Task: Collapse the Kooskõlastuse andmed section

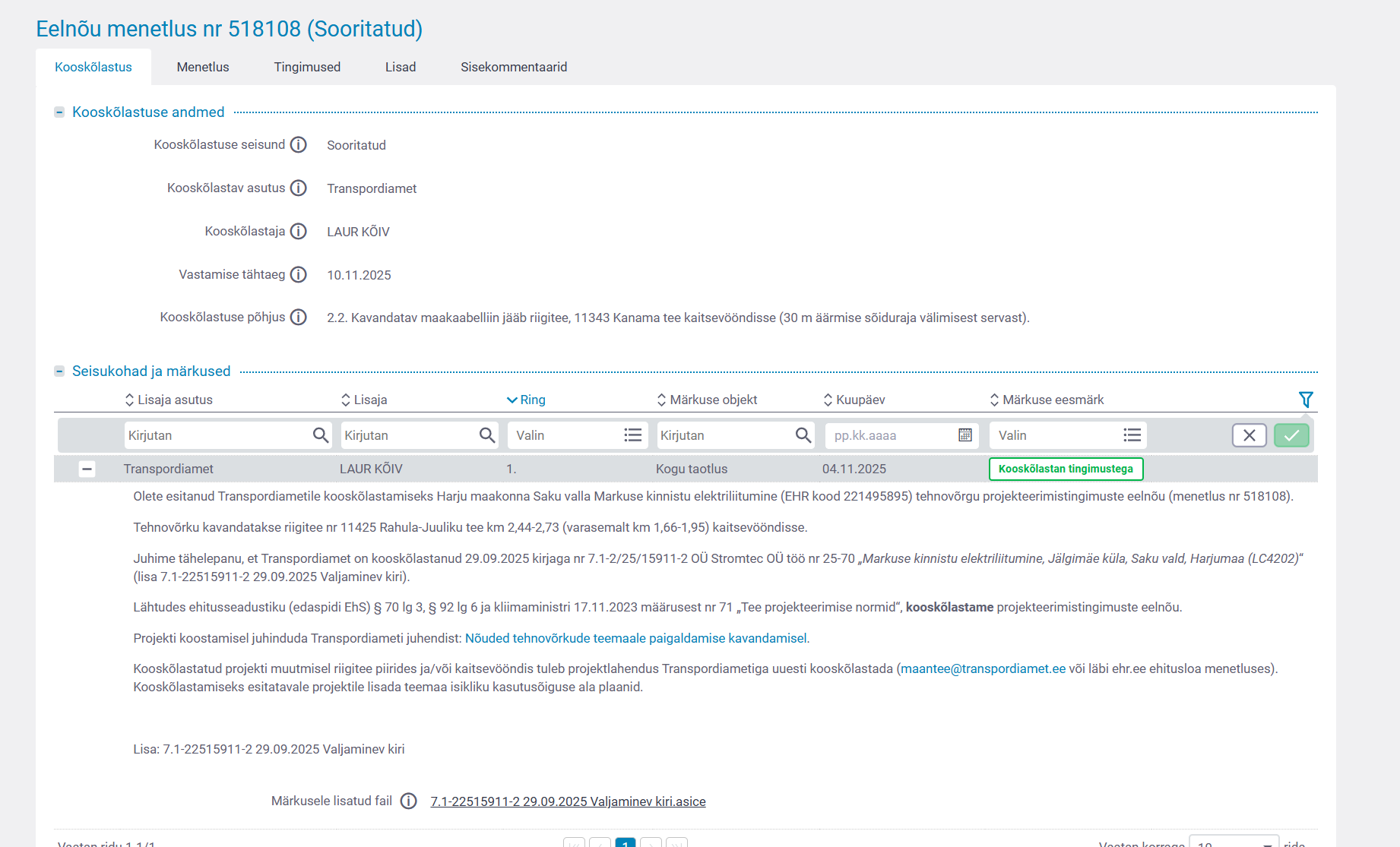Action: tap(59, 112)
